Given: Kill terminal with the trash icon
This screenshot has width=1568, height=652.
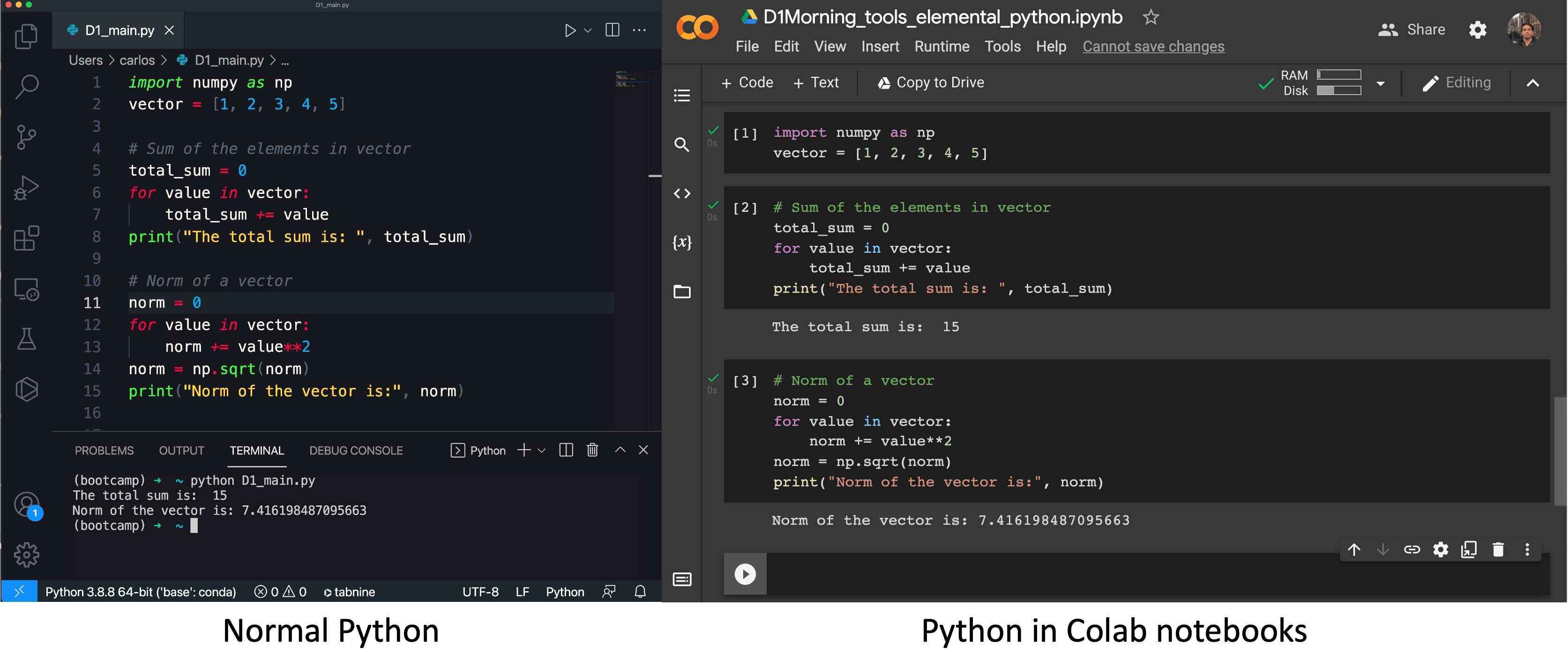Looking at the screenshot, I should coord(592,450).
